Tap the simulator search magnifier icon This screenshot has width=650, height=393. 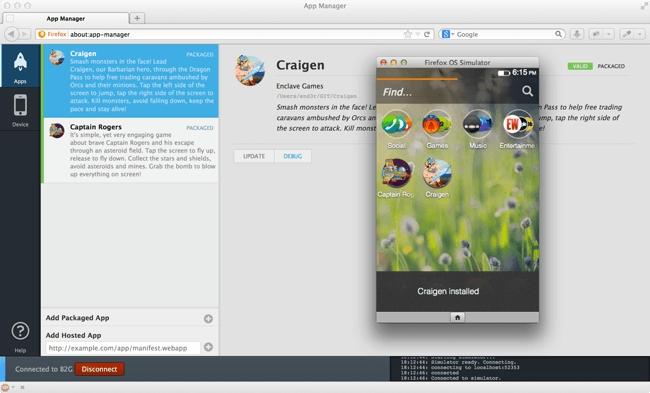pos(527,91)
